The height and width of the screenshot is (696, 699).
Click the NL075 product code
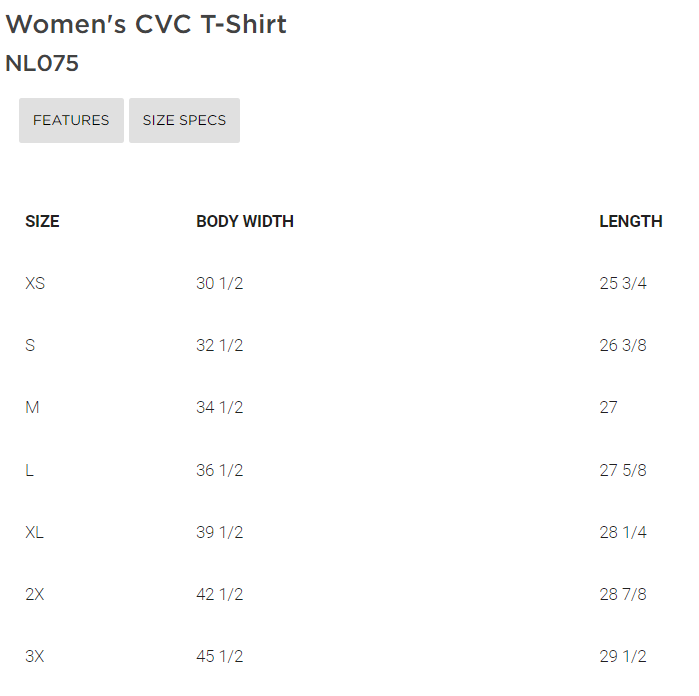[x=42, y=63]
